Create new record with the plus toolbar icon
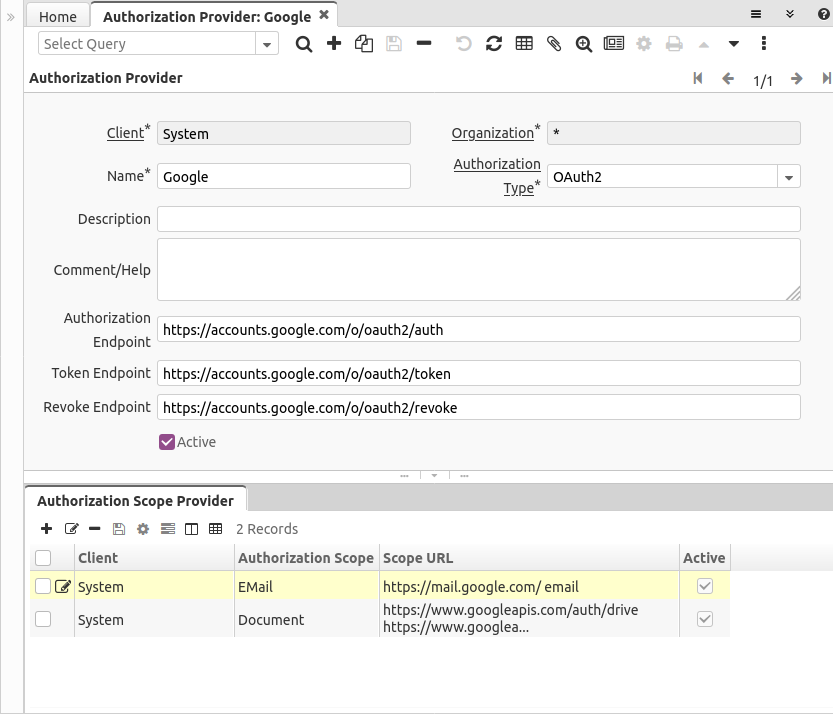Image resolution: width=833 pixels, height=714 pixels. pyautogui.click(x=334, y=44)
